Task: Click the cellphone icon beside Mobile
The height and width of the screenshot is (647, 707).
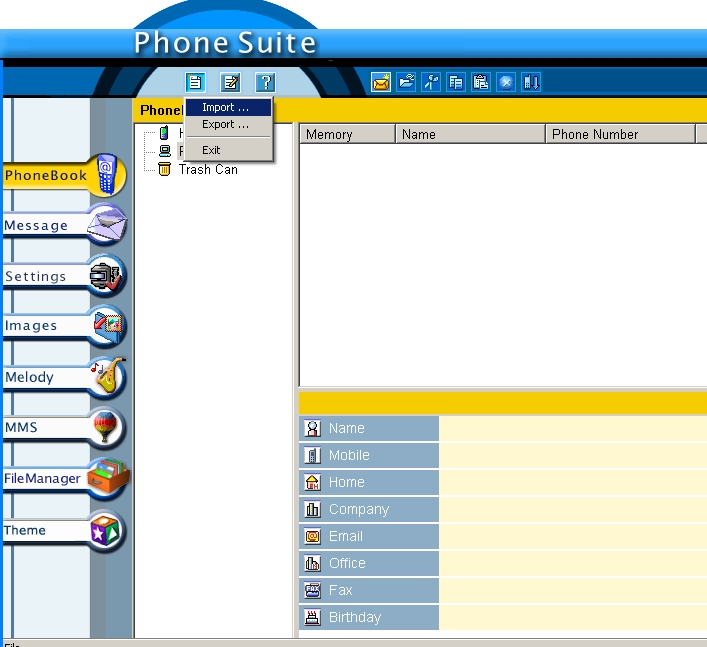Action: pyautogui.click(x=312, y=455)
